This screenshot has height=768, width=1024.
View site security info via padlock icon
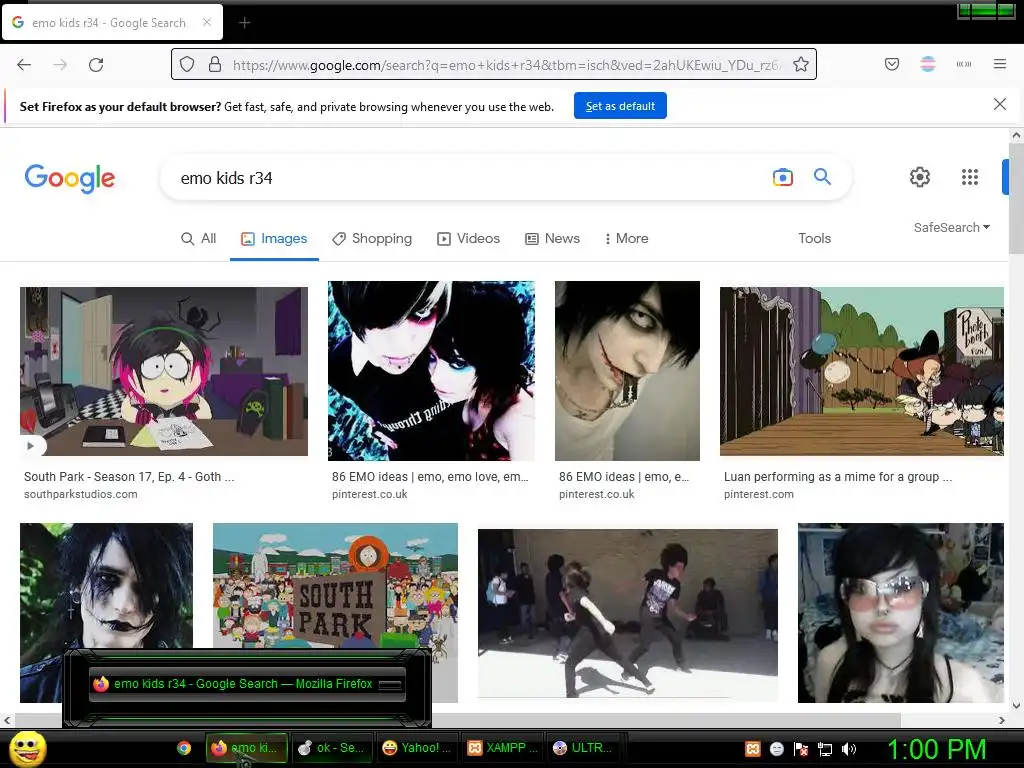[215, 64]
